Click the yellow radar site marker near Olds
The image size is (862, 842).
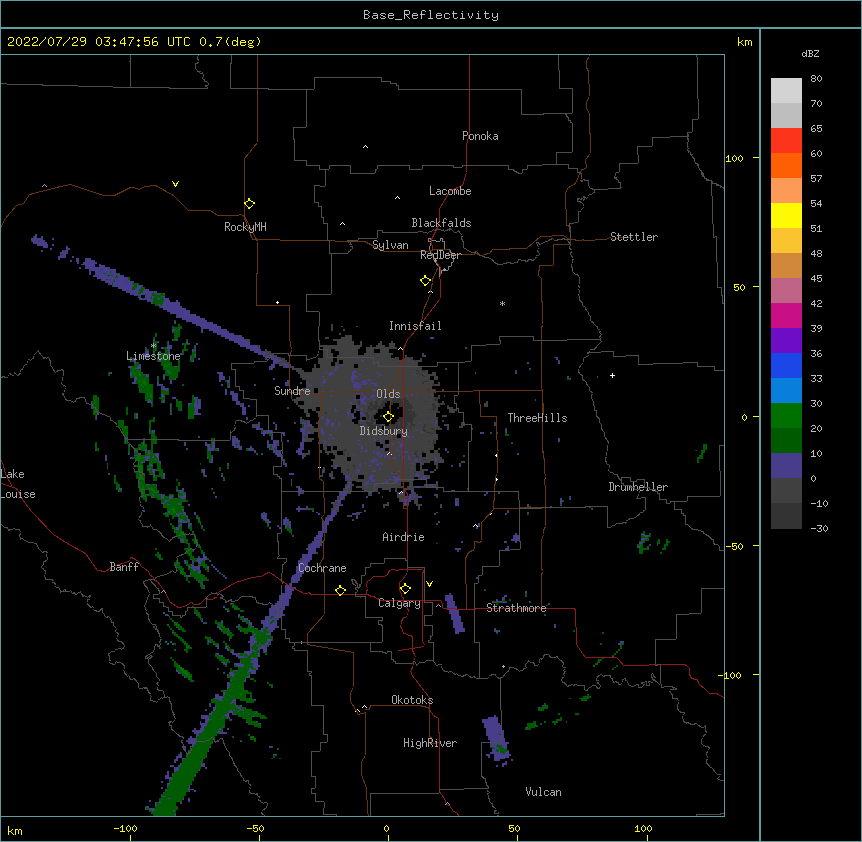pyautogui.click(x=388, y=417)
